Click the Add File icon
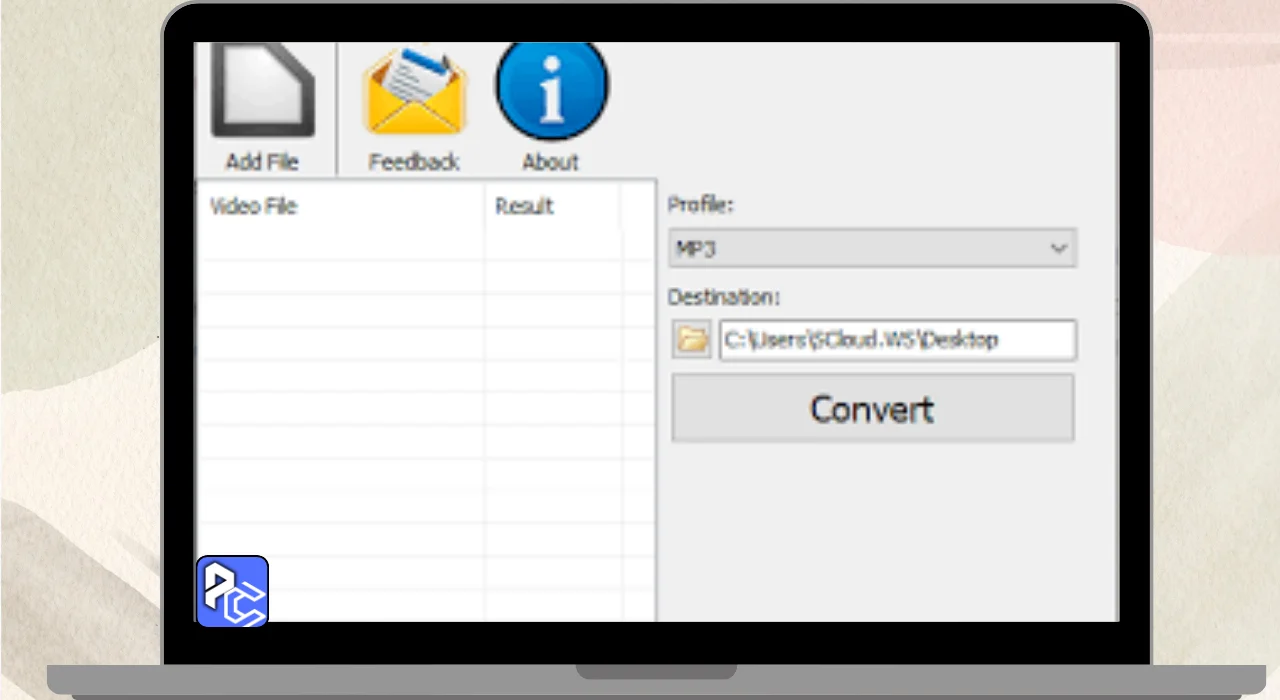This screenshot has height=700, width=1280. click(x=262, y=91)
